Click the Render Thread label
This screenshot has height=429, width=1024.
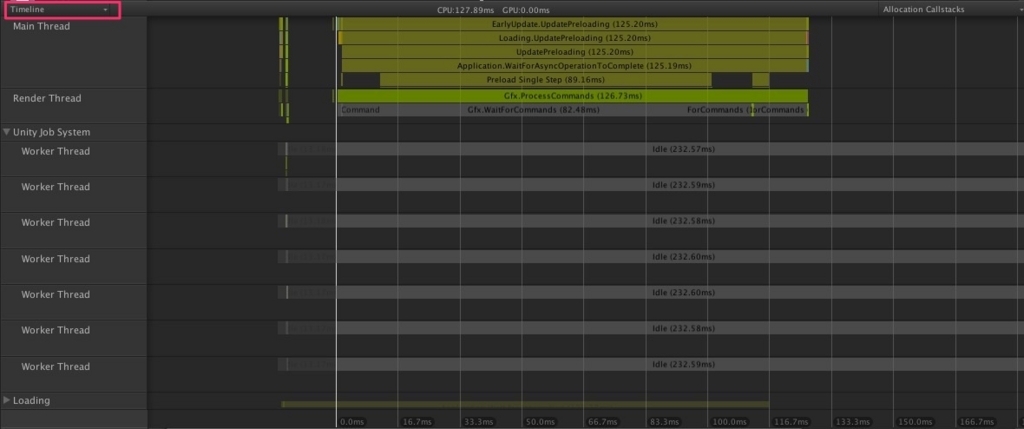(x=47, y=98)
